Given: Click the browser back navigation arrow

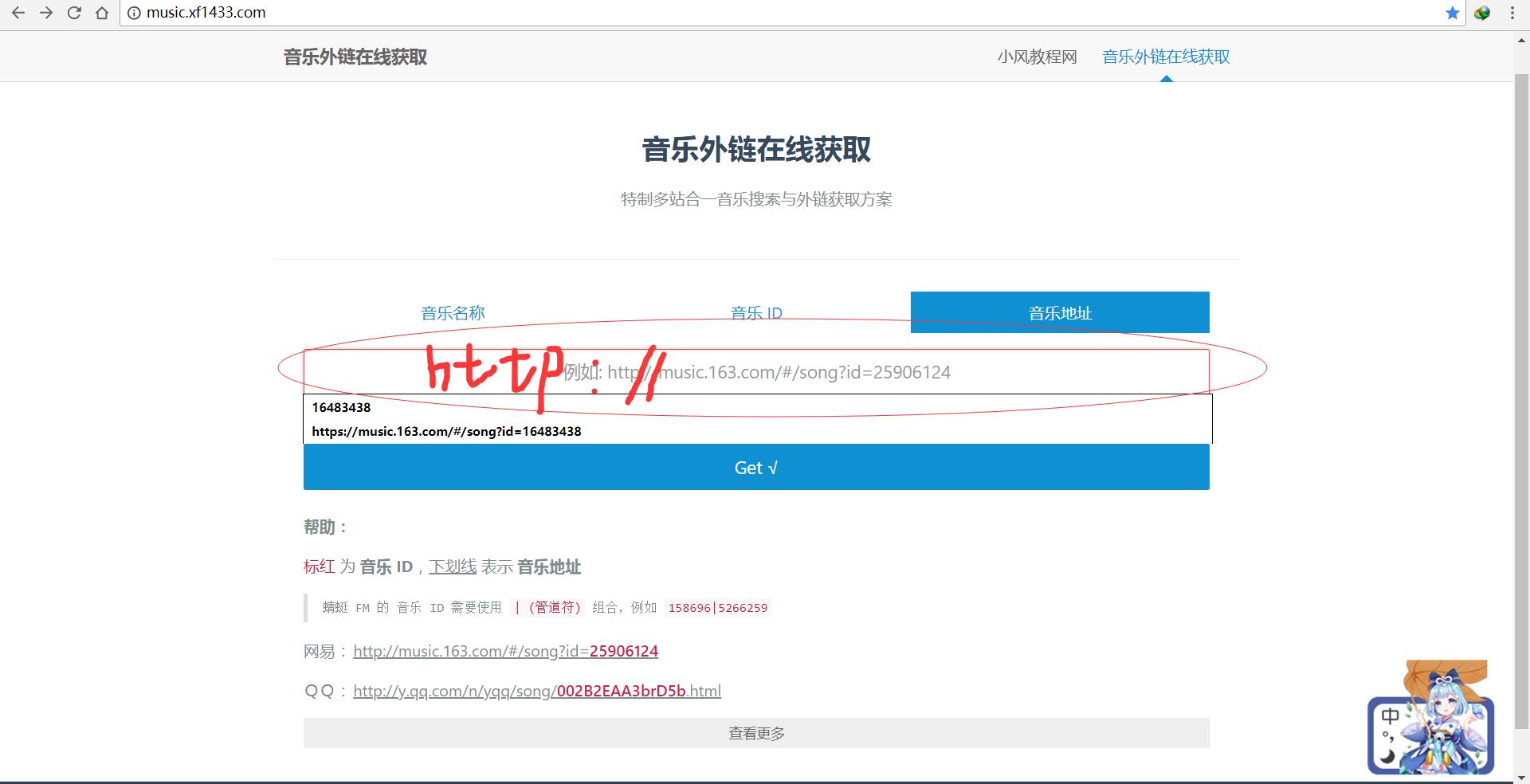Looking at the screenshot, I should coord(19,13).
